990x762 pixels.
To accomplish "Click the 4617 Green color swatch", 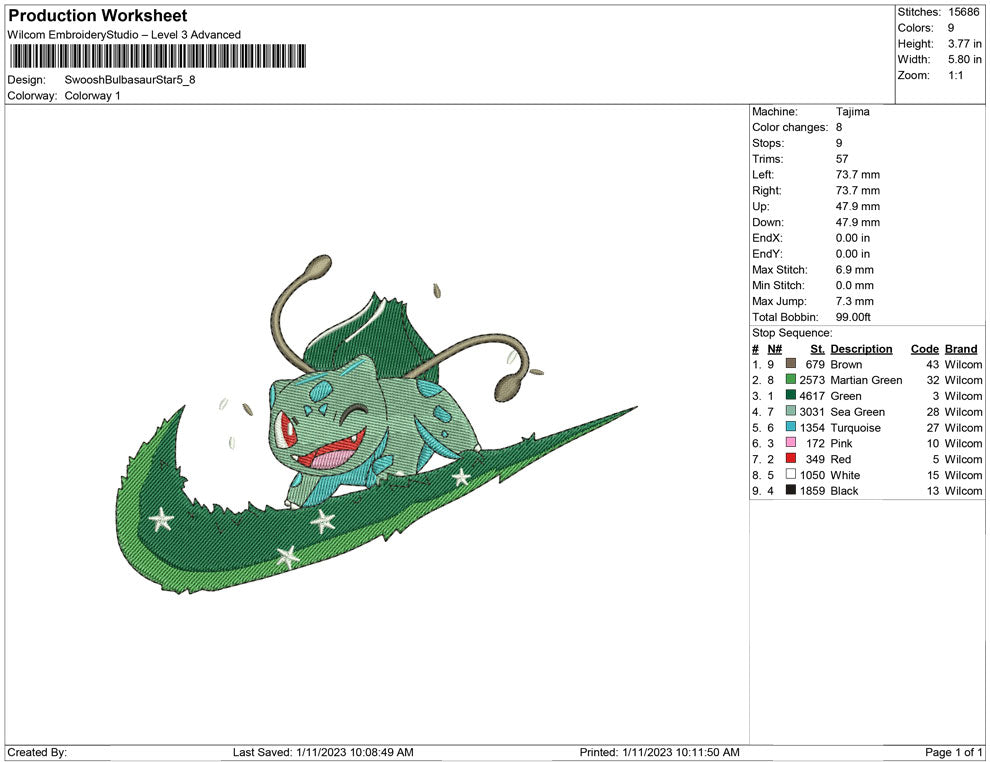I will (x=790, y=395).
